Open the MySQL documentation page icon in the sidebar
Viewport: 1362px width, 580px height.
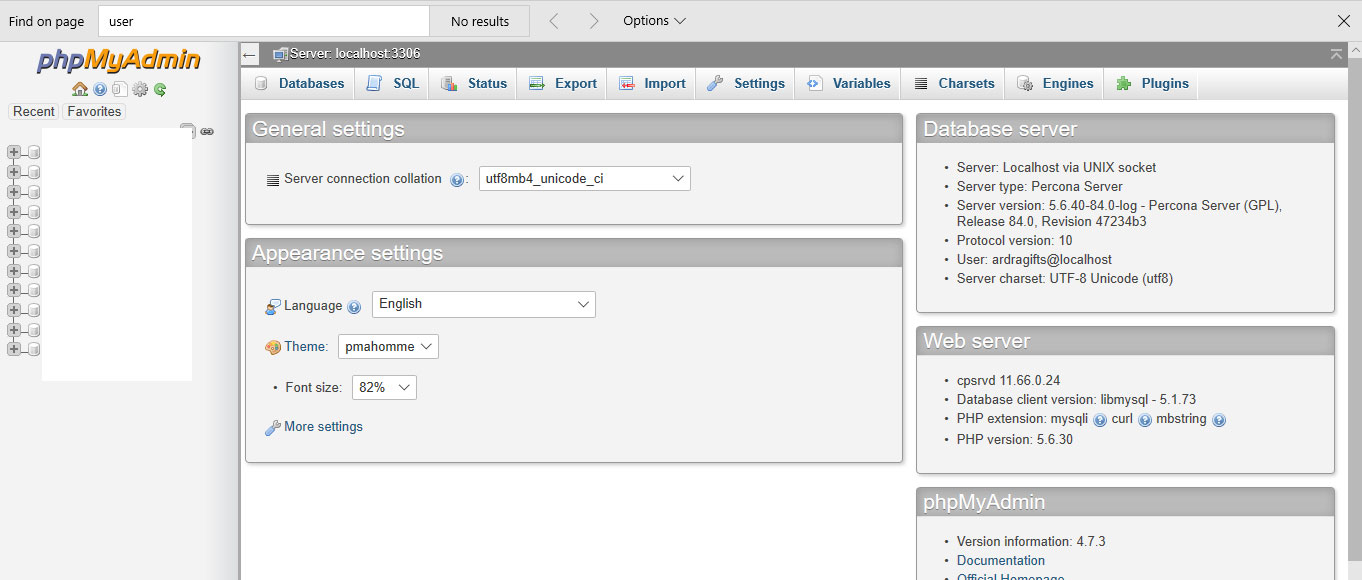click(120, 89)
